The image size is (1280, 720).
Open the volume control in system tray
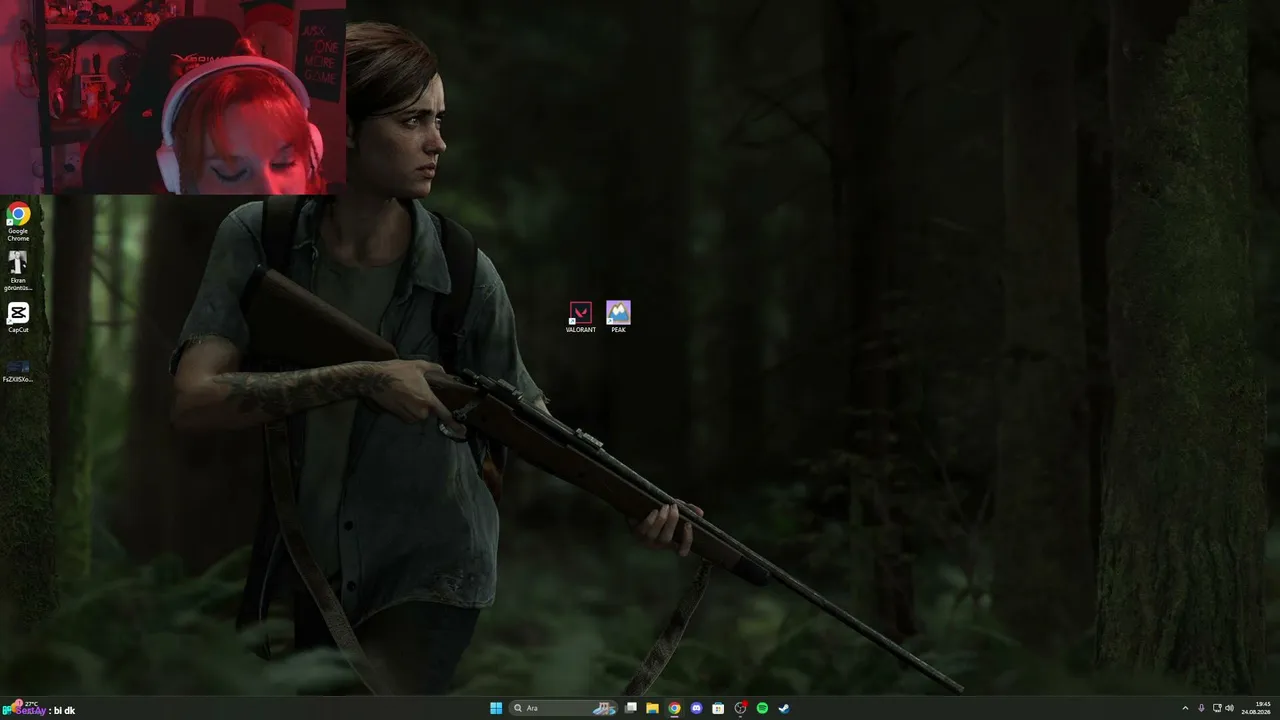(x=1229, y=708)
